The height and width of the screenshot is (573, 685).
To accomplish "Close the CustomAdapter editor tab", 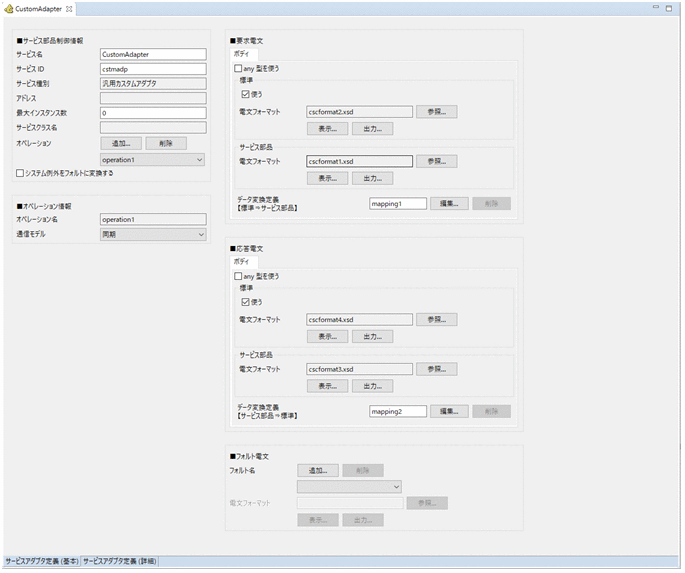I will tap(69, 9).
